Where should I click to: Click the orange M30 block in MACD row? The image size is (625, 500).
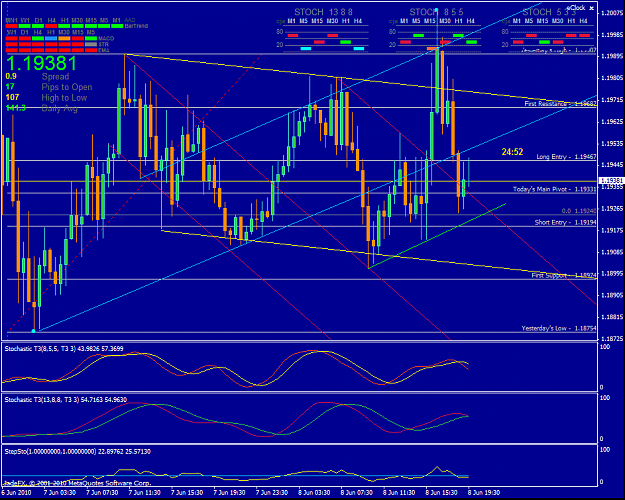(x=64, y=38)
